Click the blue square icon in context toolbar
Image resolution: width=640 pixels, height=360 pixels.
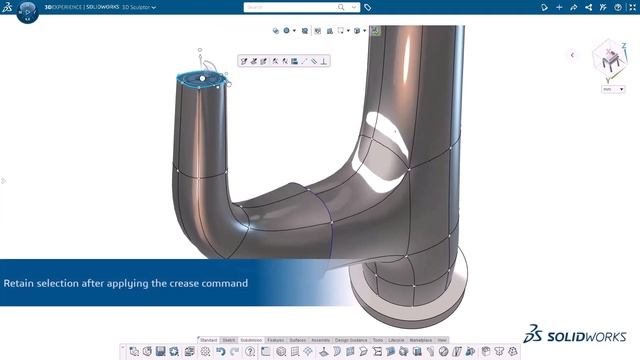(294, 61)
